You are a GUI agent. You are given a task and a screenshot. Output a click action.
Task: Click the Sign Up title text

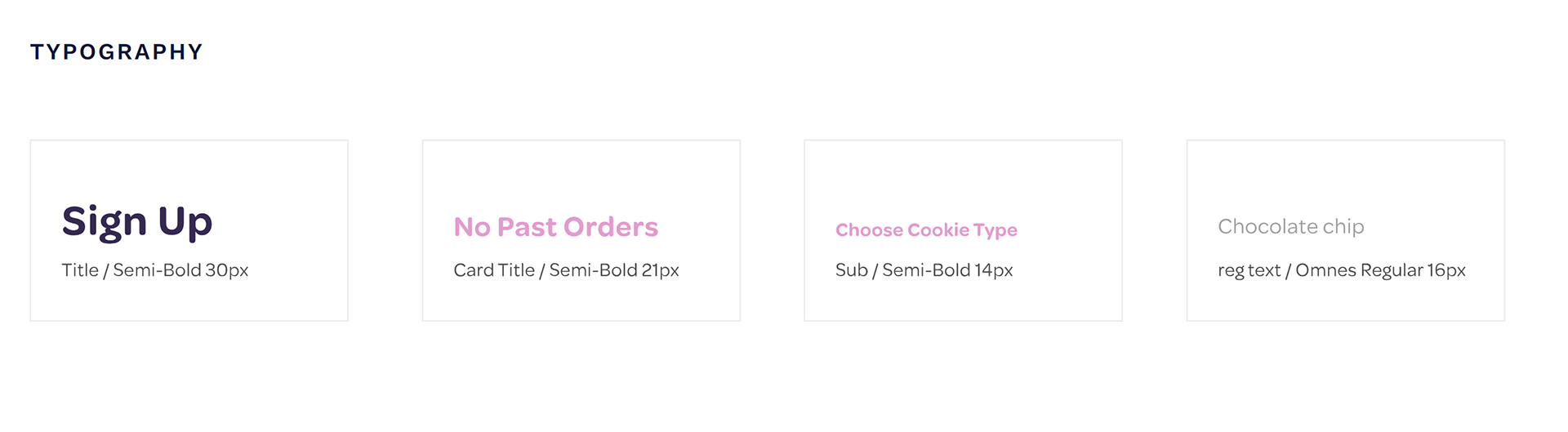137,221
